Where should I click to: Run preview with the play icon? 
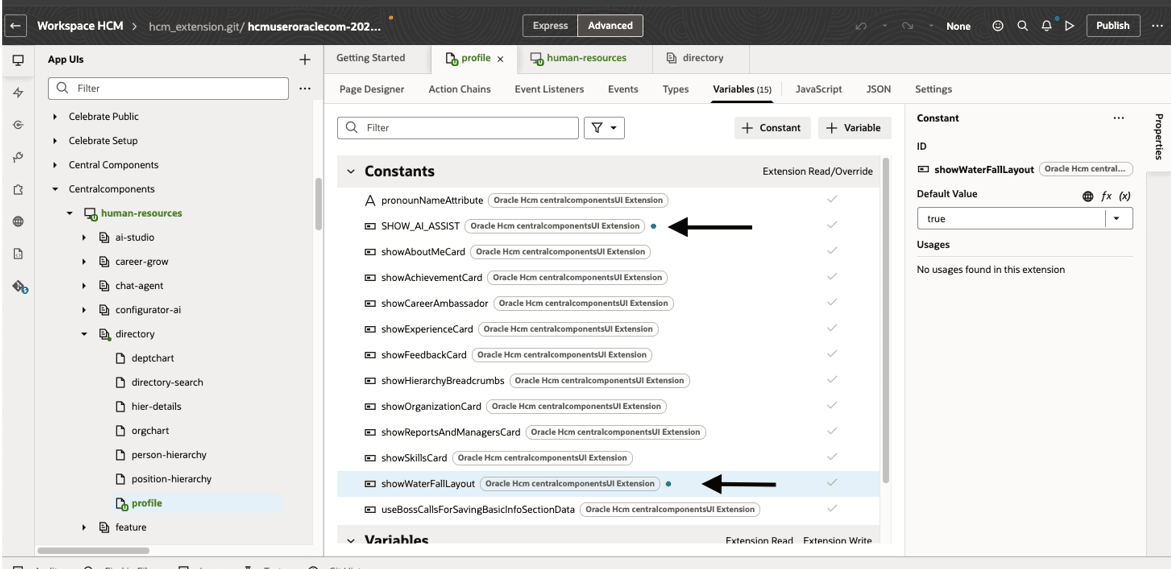coord(1069,25)
